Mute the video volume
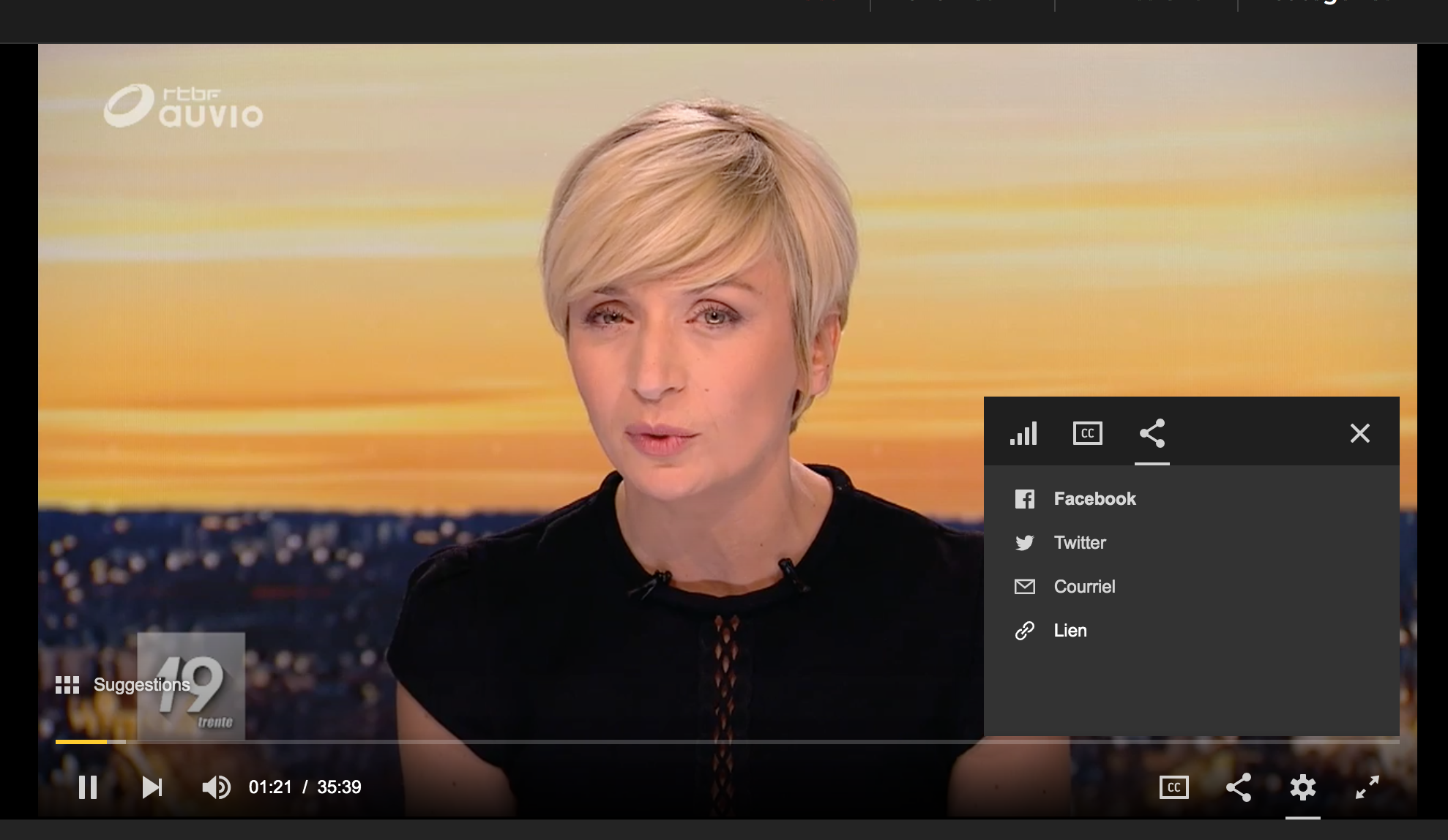Image resolution: width=1448 pixels, height=840 pixels. (x=215, y=787)
